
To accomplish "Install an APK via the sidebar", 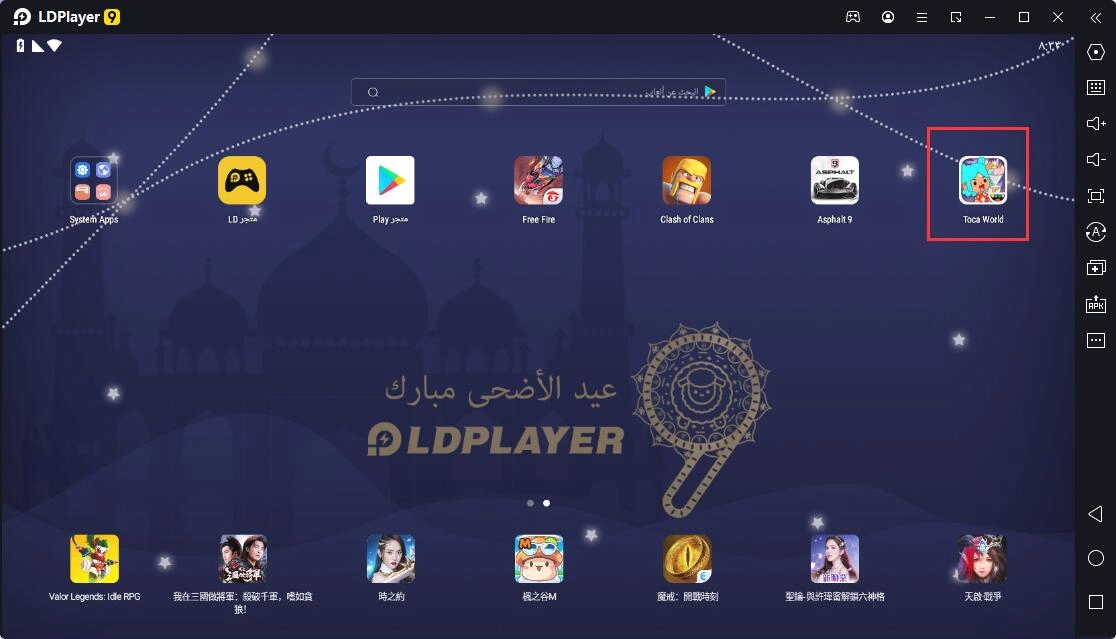I will (1096, 304).
